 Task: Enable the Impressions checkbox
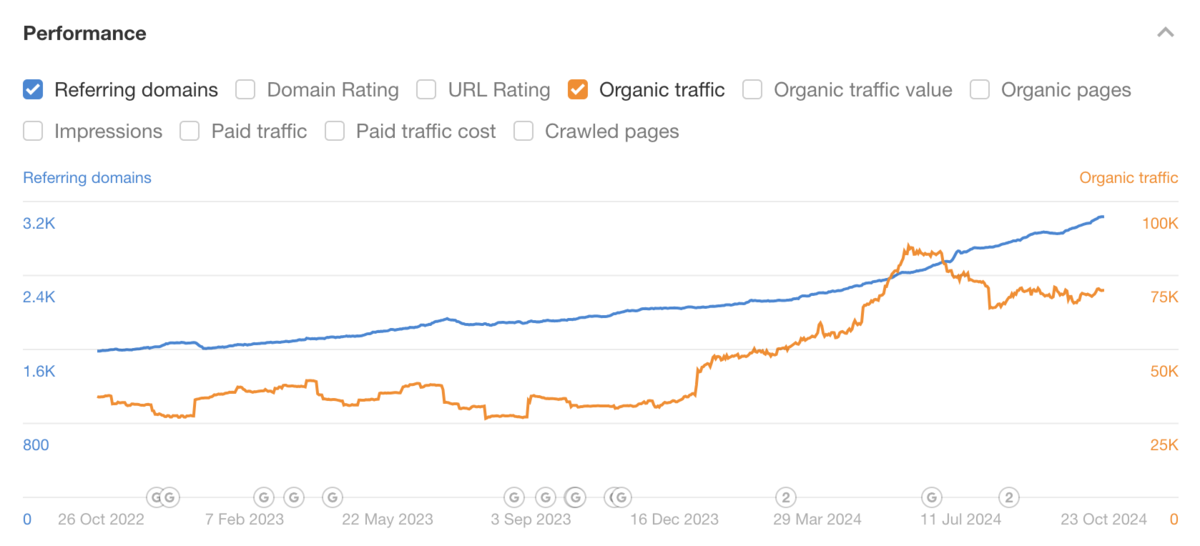(x=33, y=131)
